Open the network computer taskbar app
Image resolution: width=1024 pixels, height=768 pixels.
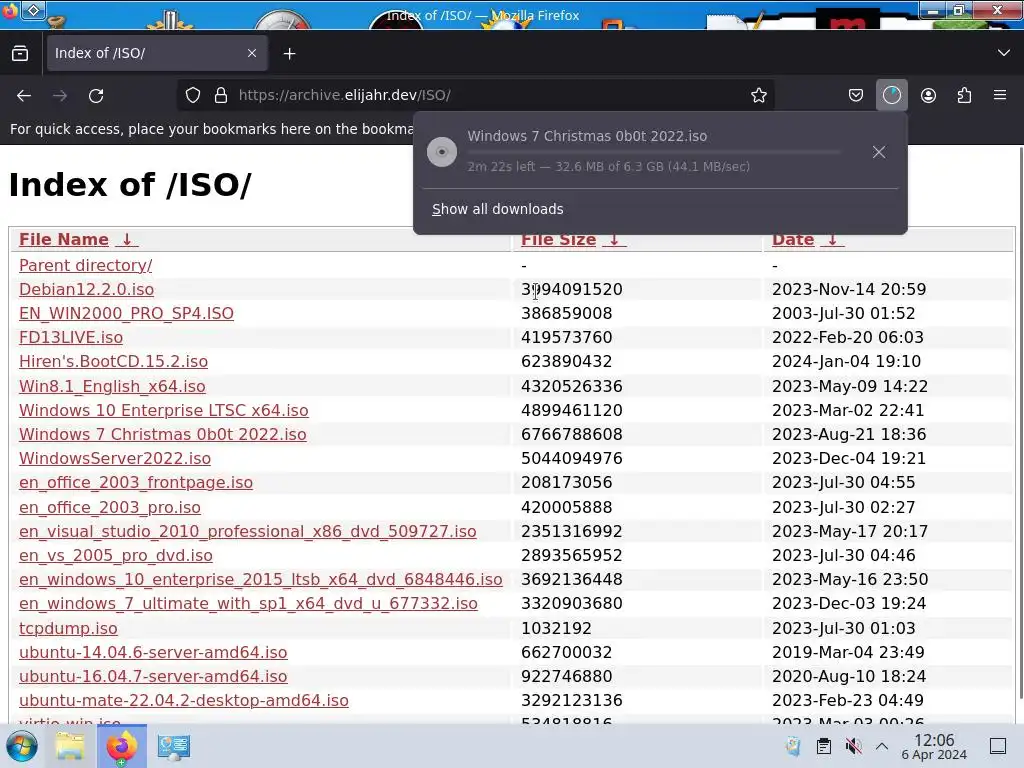point(173,746)
